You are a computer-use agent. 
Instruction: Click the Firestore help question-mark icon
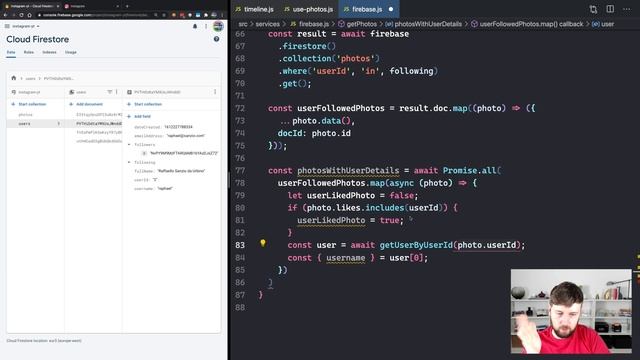point(216,39)
